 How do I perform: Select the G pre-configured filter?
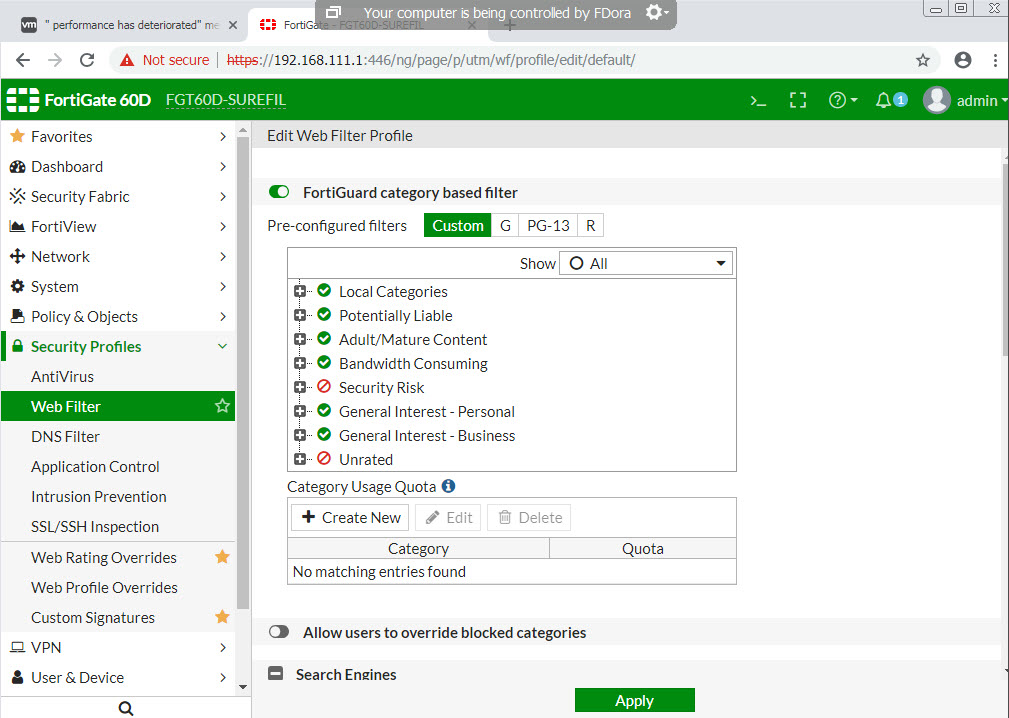click(505, 225)
